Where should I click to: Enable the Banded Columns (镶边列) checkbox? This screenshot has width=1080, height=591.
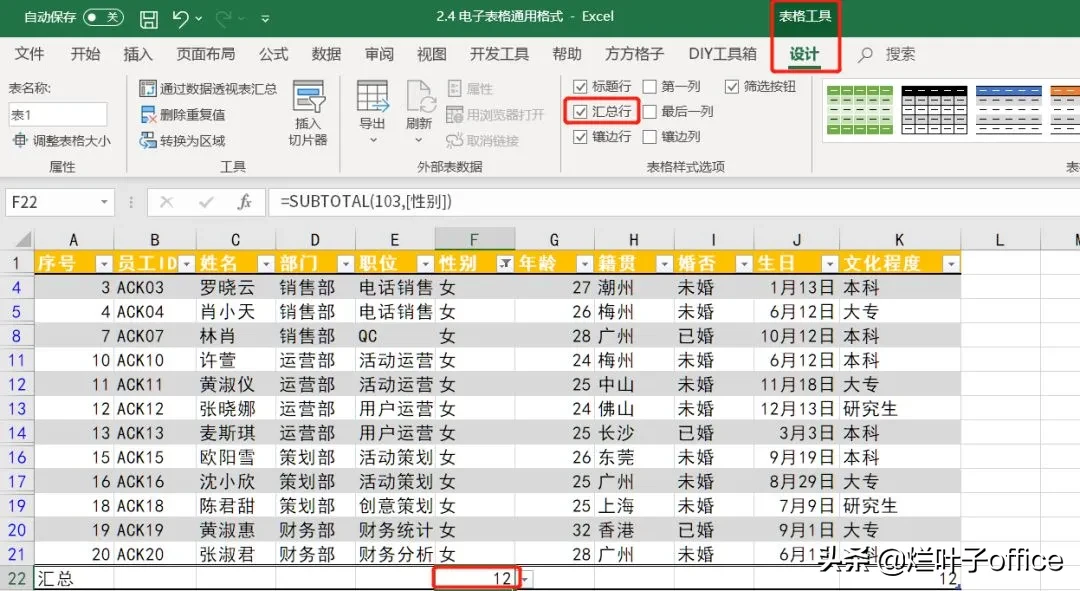650,137
